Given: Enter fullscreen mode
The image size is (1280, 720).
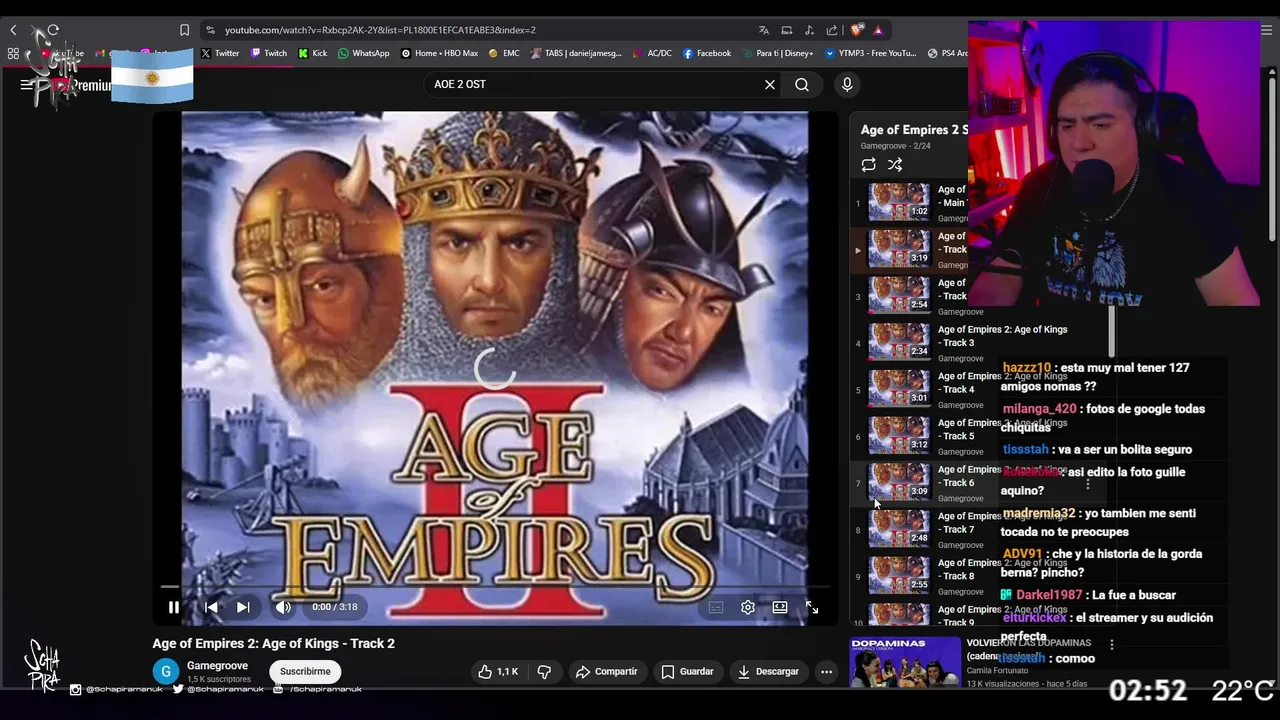Looking at the screenshot, I should pyautogui.click(x=812, y=607).
